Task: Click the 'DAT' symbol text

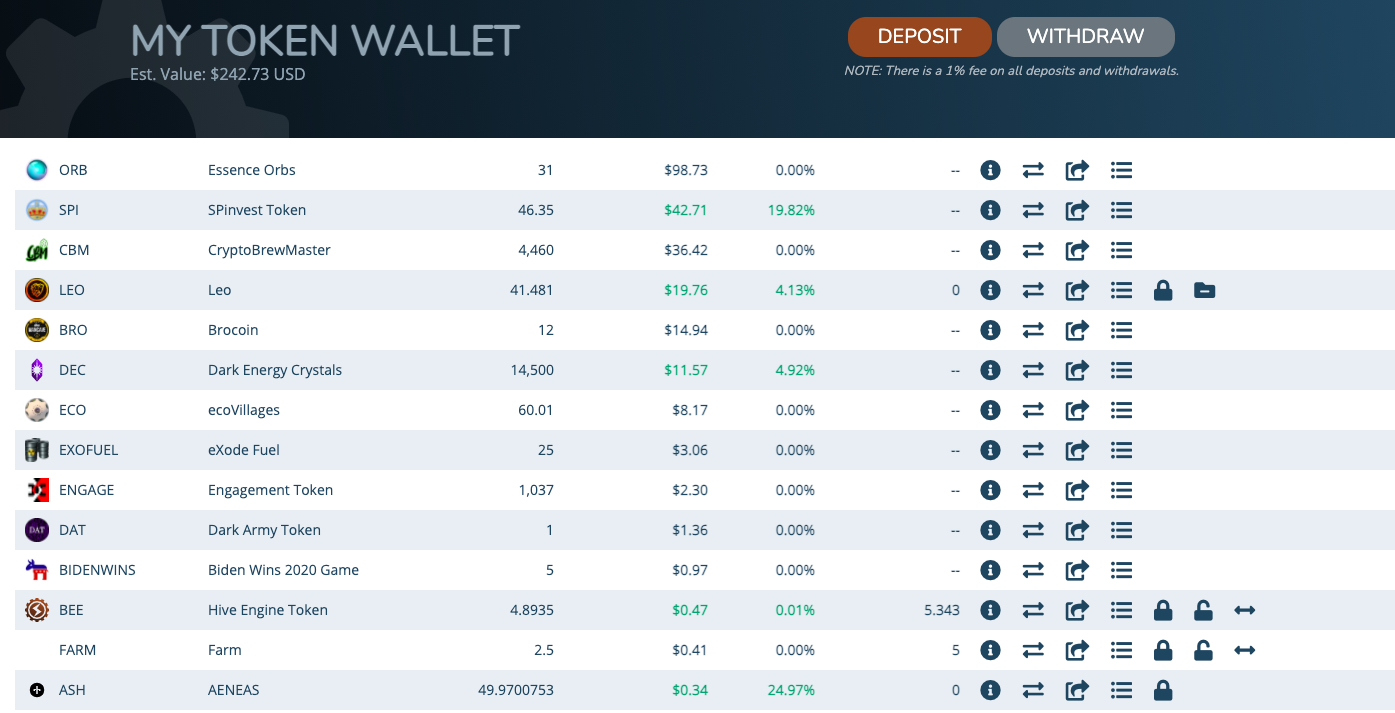Action: pos(73,530)
